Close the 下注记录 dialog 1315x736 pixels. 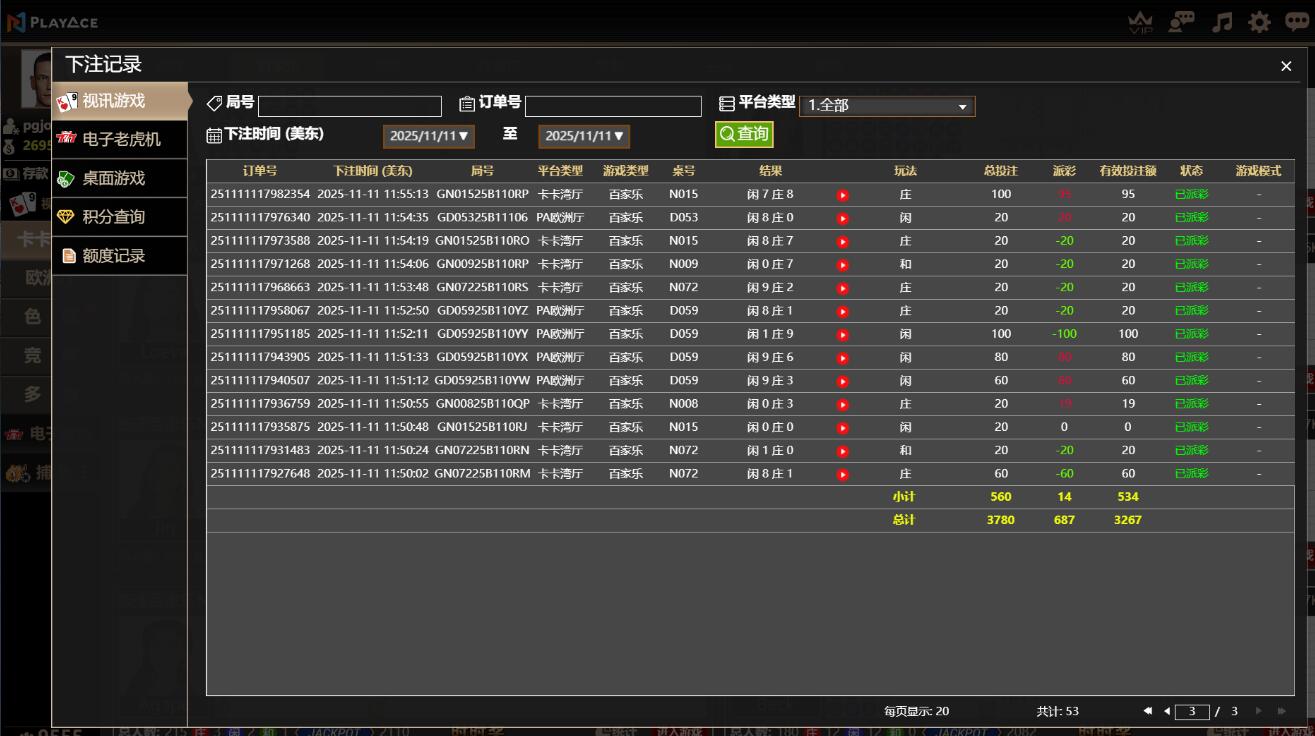[1286, 66]
